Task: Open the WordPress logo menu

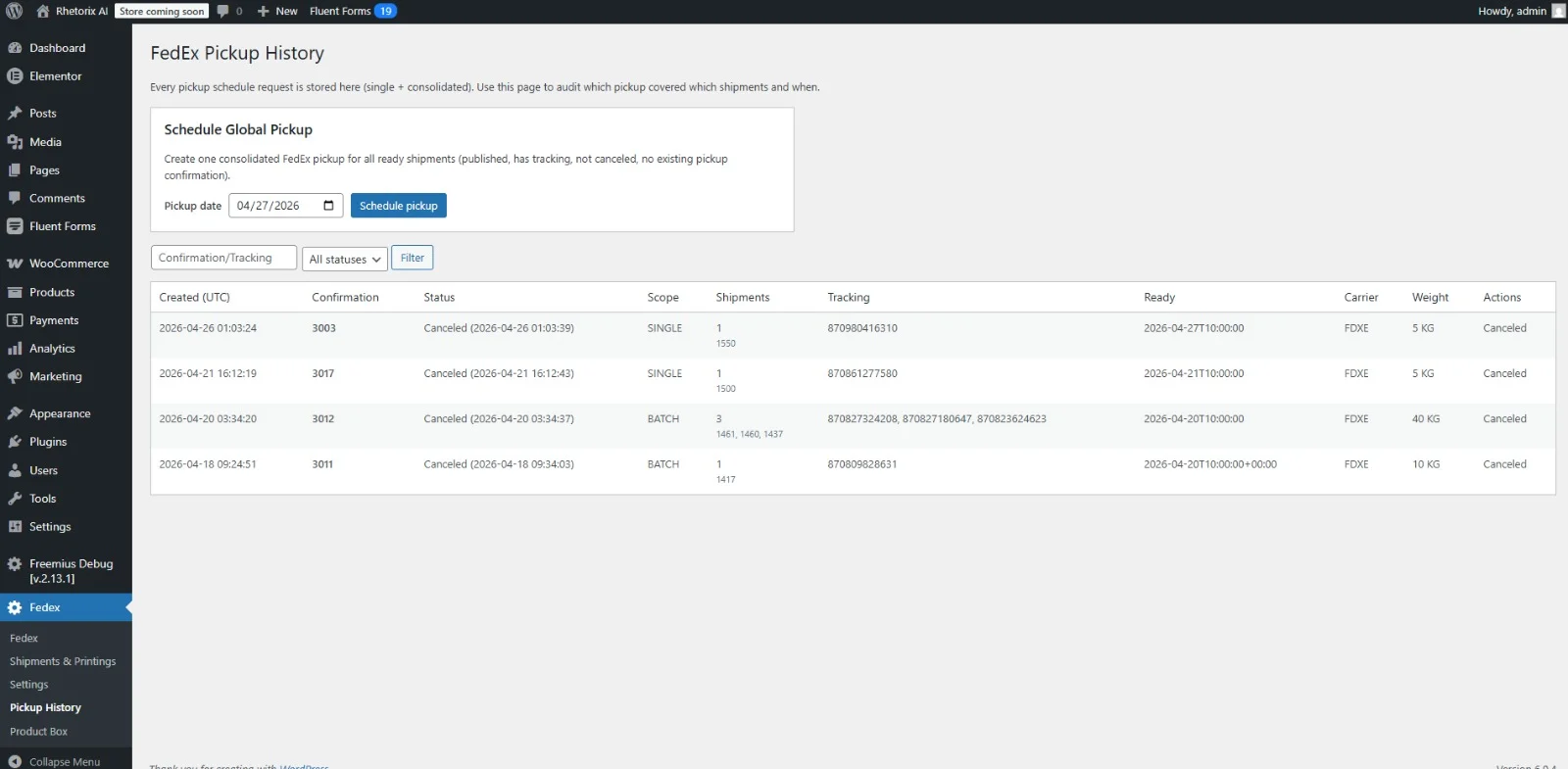Action: point(14,11)
